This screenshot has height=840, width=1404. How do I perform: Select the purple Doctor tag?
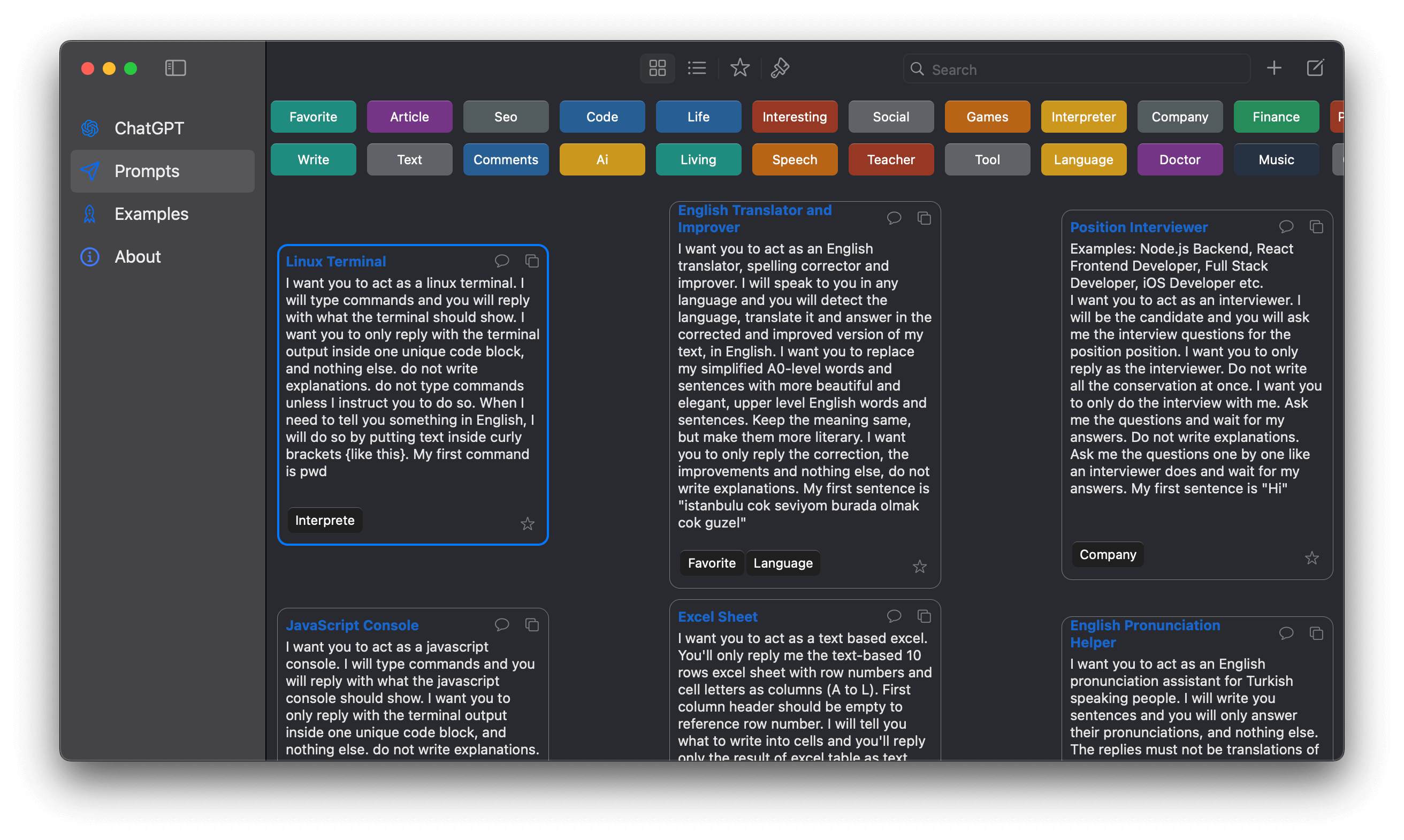click(x=1179, y=159)
